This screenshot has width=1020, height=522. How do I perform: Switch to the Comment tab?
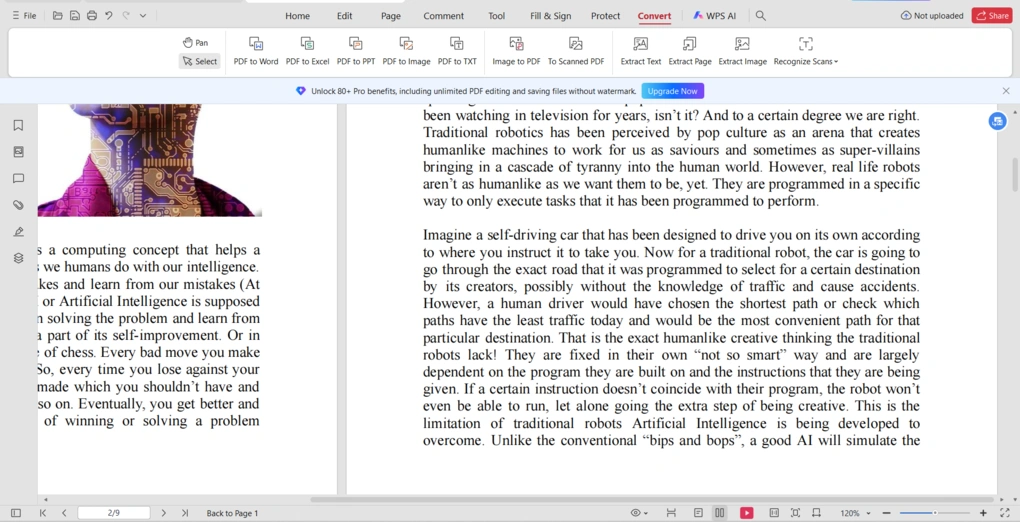(x=444, y=16)
